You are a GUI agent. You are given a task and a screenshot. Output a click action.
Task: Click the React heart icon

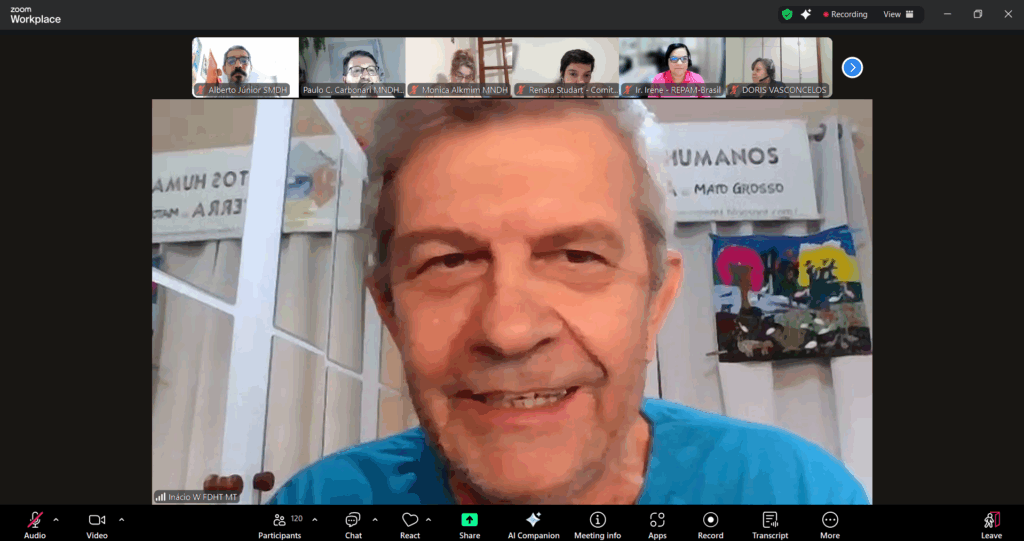(x=410, y=521)
